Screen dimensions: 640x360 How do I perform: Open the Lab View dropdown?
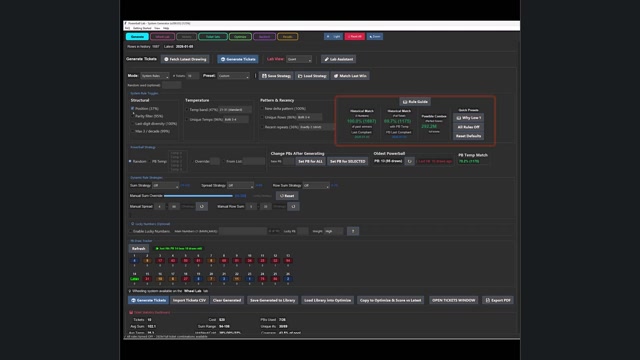[x=299, y=59]
